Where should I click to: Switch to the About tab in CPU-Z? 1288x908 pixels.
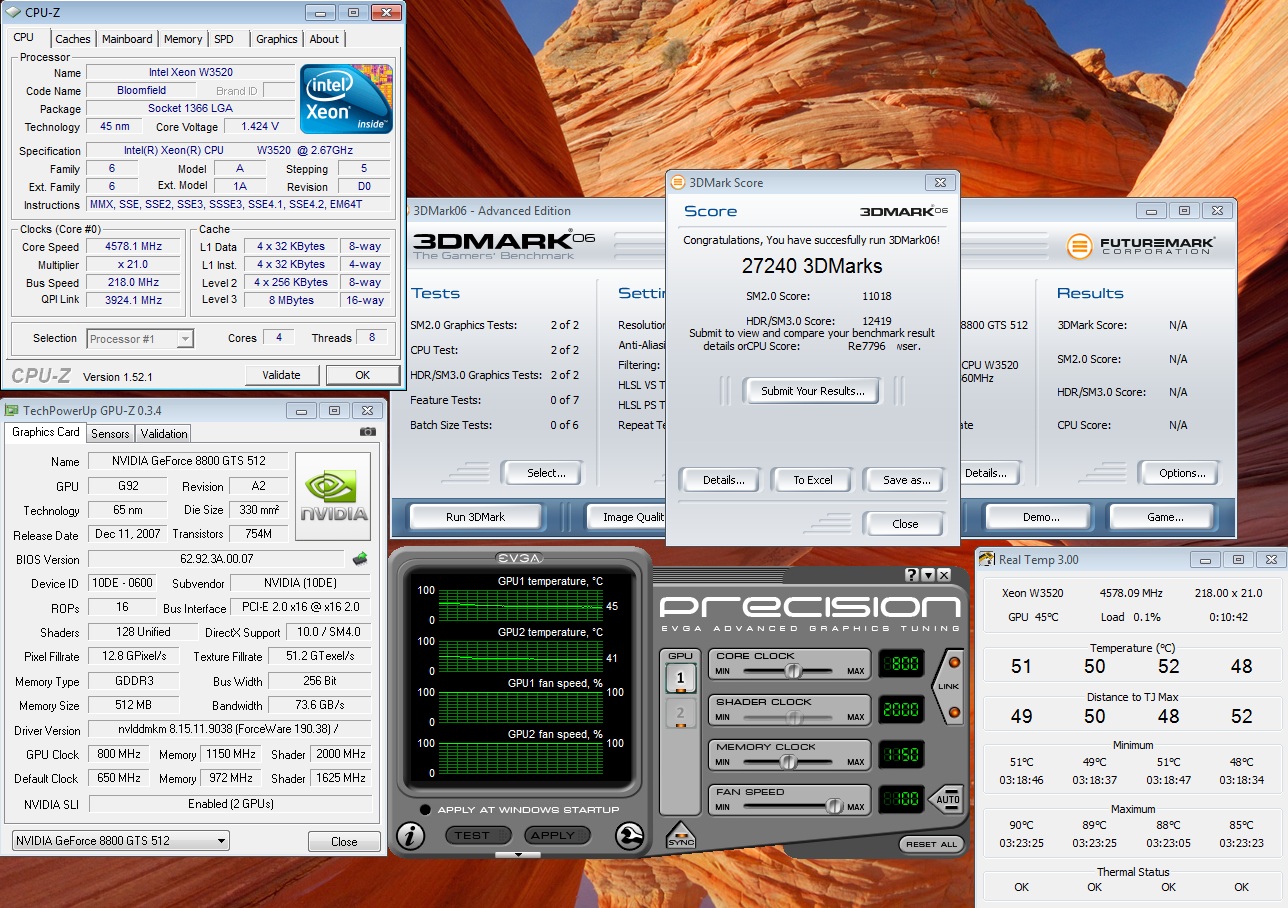[x=324, y=39]
